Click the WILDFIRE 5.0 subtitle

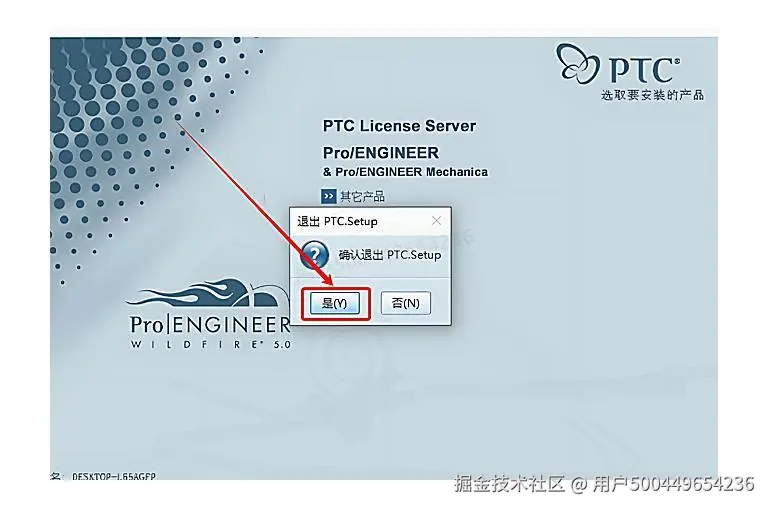tap(211, 344)
